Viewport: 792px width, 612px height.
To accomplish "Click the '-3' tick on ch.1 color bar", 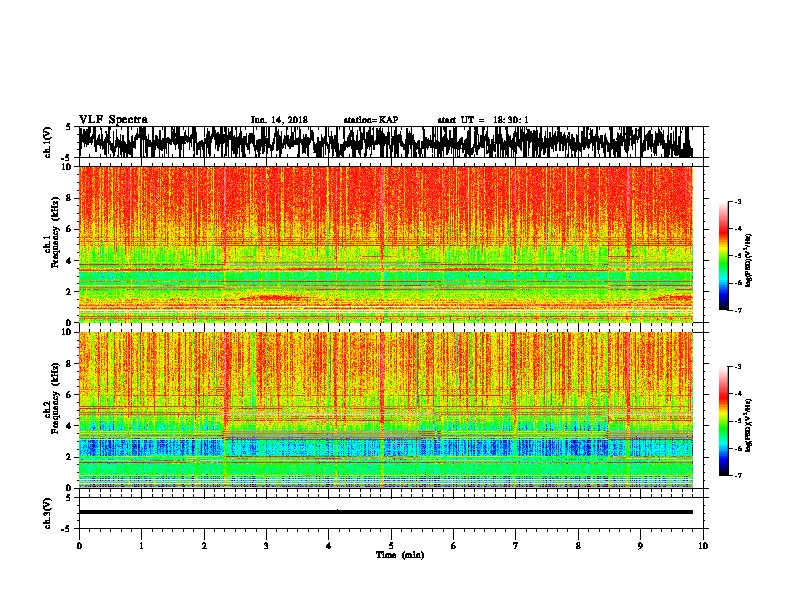I will pyautogui.click(x=738, y=201).
